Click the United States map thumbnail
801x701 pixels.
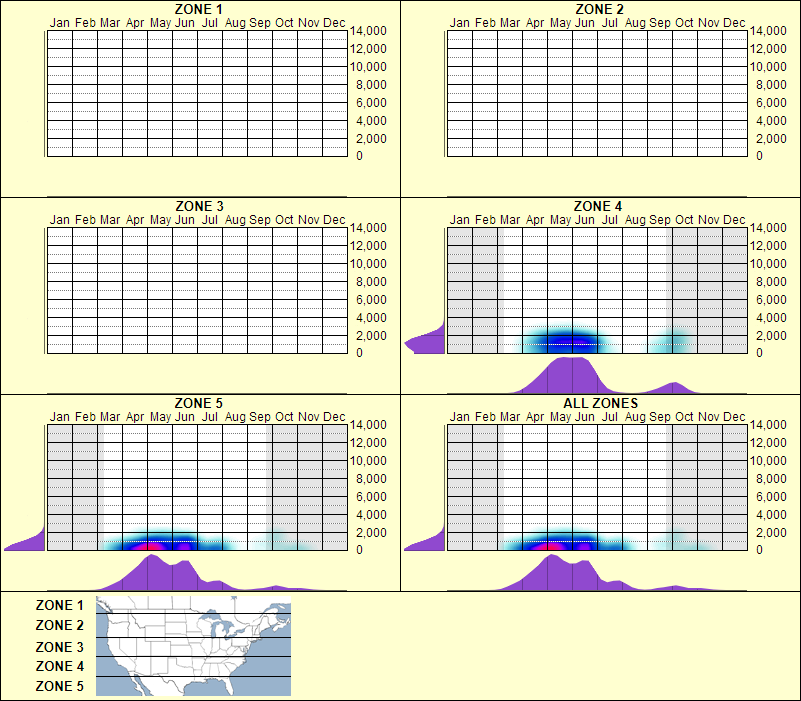point(192,646)
